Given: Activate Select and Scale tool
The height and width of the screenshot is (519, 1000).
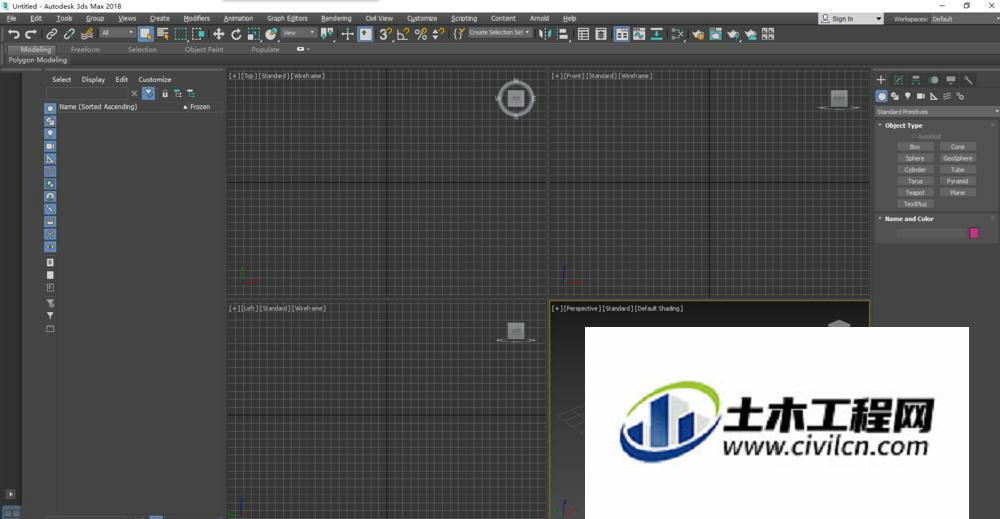Looking at the screenshot, I should [254, 34].
